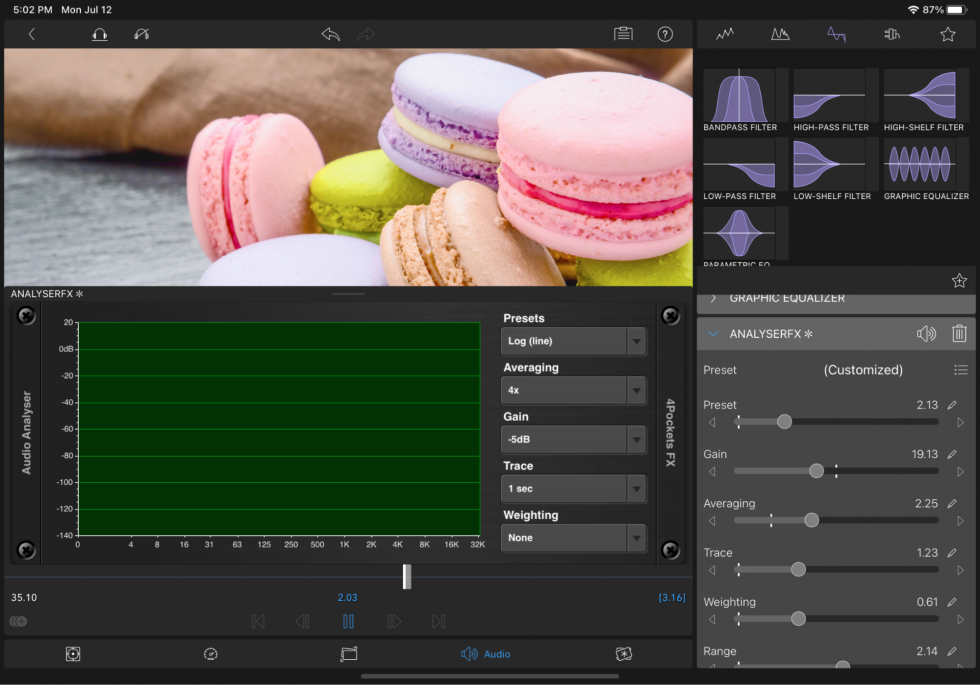
Task: Delete the AnalyserFX effect with the trash icon
Action: point(959,333)
